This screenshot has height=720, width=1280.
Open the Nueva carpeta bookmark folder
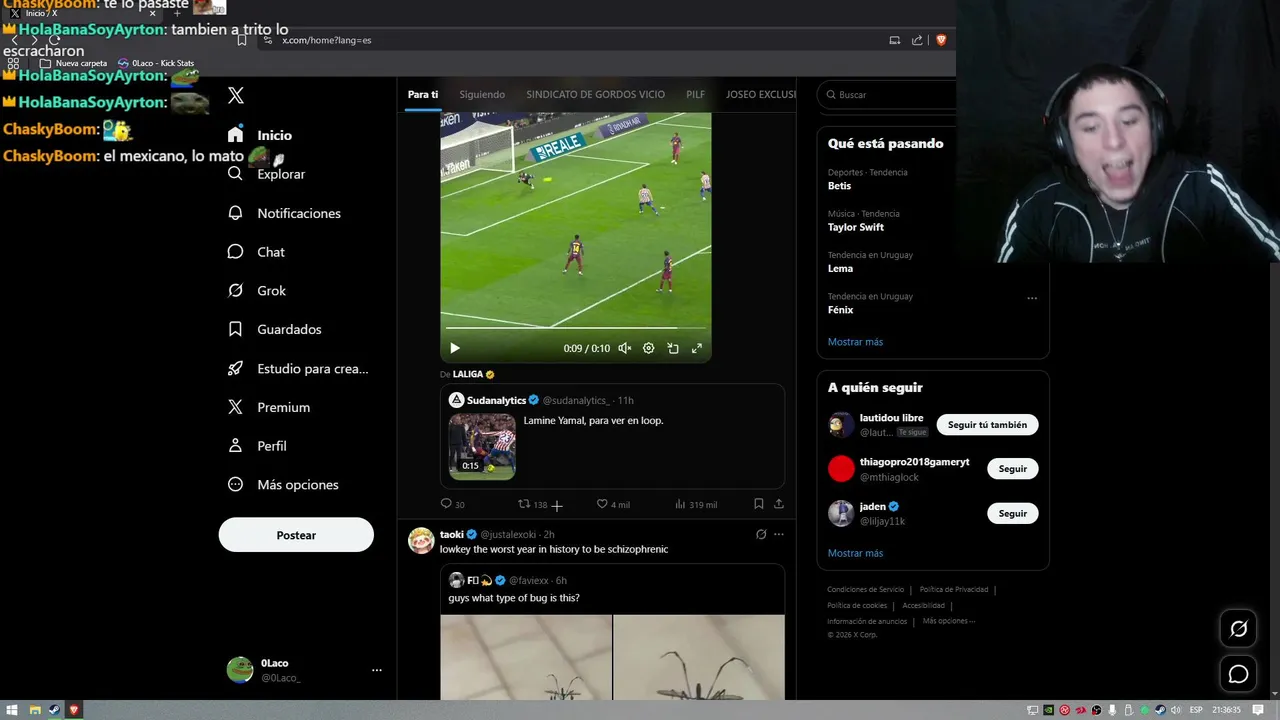74,63
